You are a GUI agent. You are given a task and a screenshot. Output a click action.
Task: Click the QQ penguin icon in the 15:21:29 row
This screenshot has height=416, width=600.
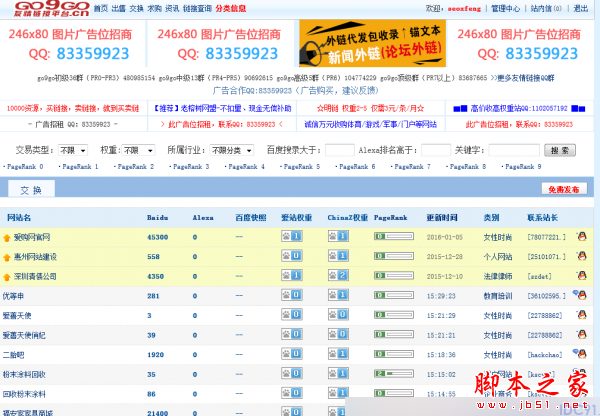pyautogui.click(x=582, y=315)
